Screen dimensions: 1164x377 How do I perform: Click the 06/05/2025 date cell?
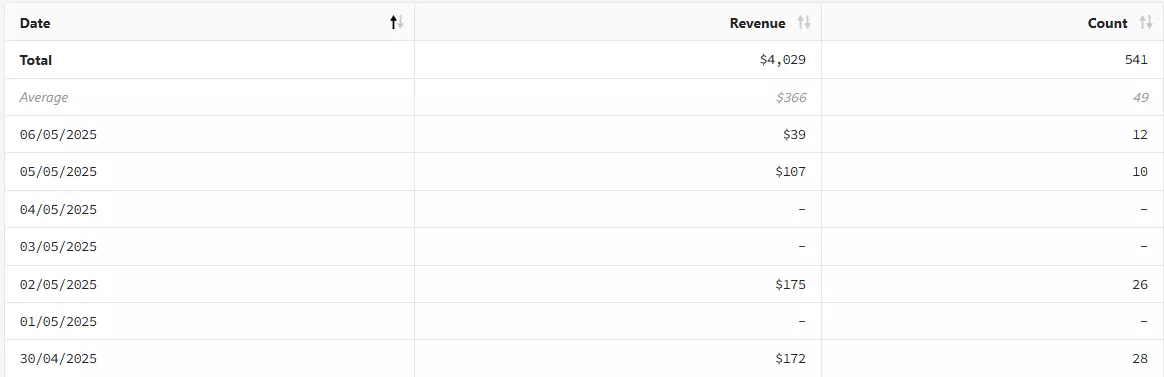58,135
